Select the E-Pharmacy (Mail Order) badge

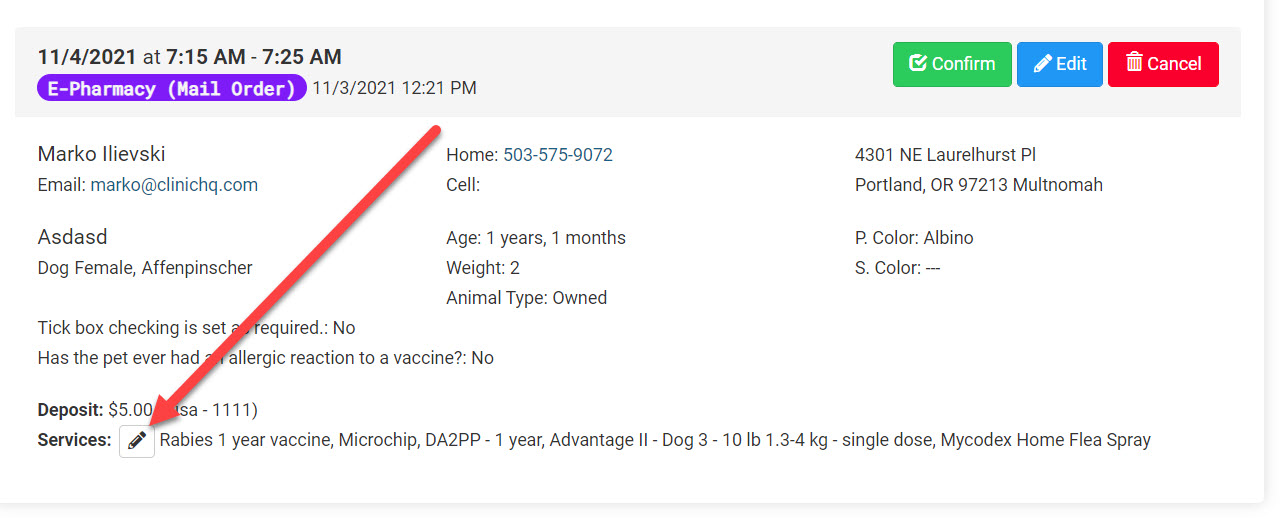172,88
